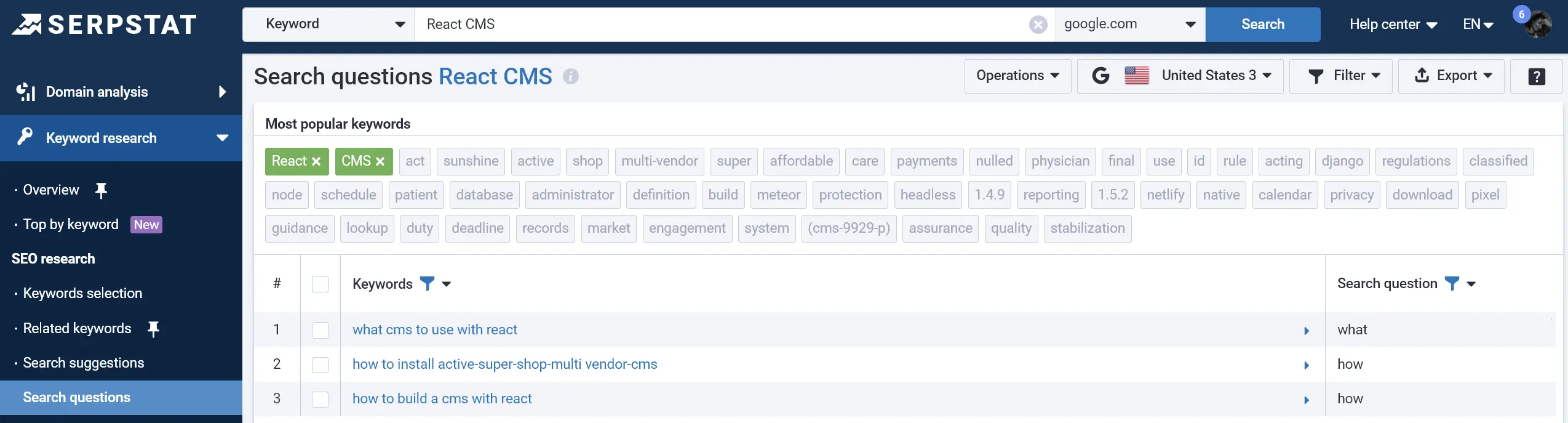Click the 'database' keyword tag

(x=485, y=195)
